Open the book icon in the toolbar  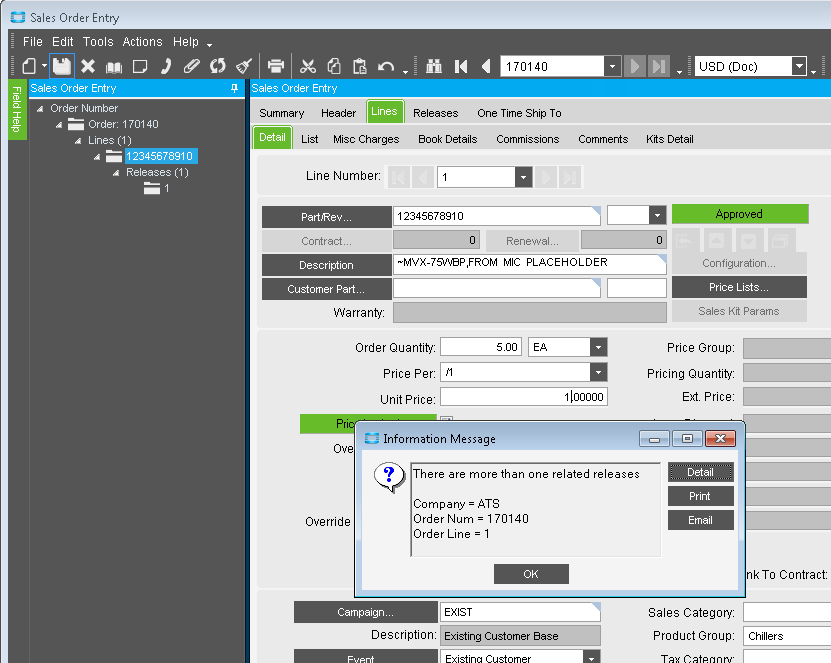tap(113, 67)
